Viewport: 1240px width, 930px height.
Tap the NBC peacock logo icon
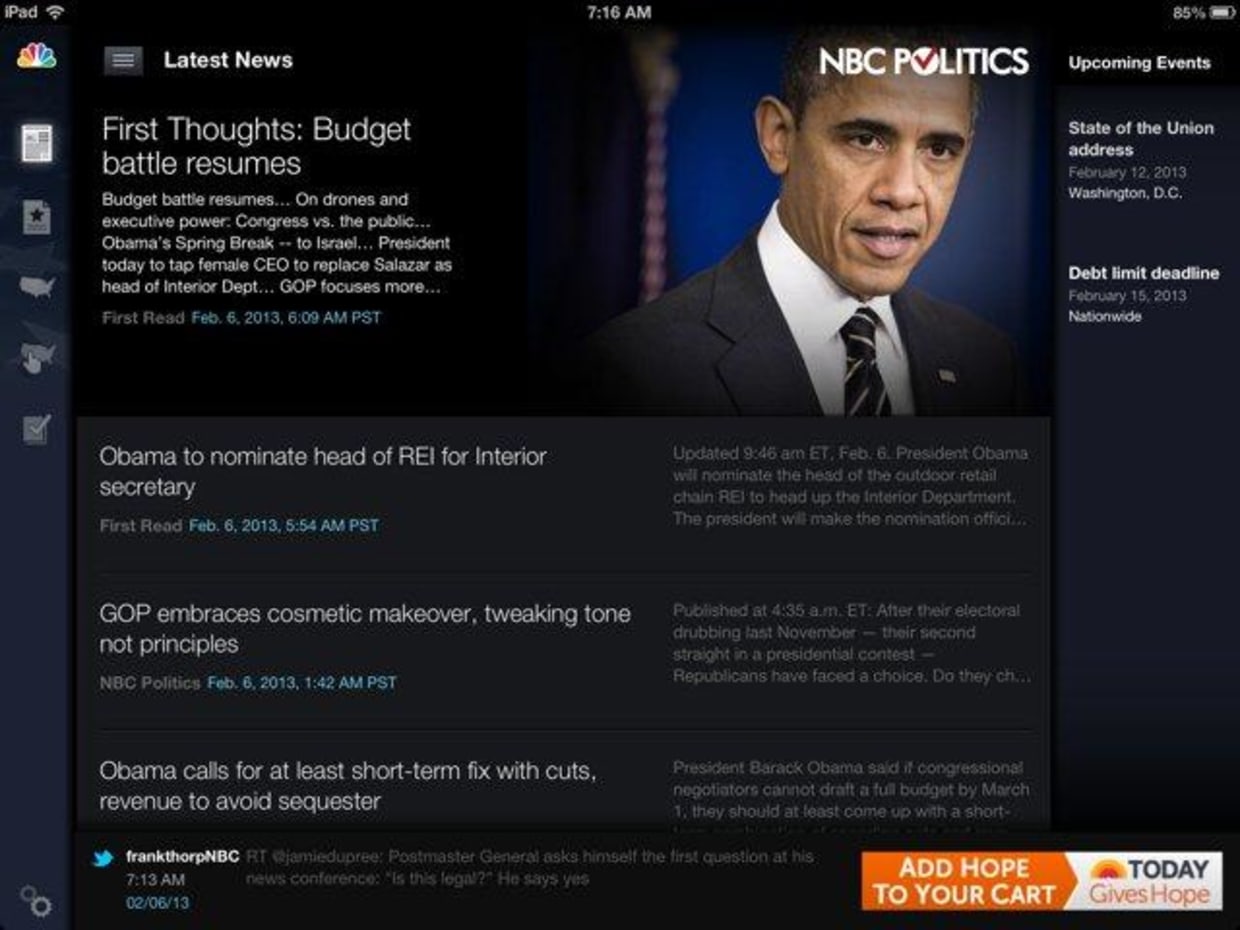coord(37,56)
